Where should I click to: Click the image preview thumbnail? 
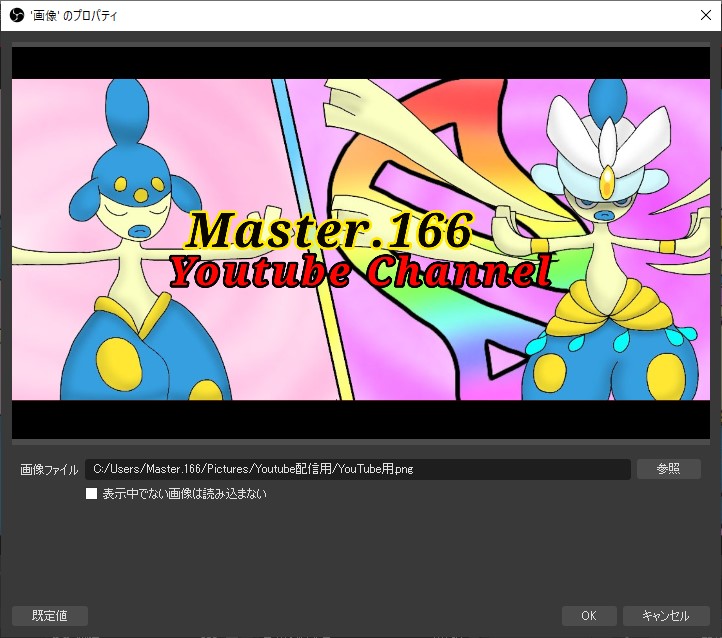361,243
